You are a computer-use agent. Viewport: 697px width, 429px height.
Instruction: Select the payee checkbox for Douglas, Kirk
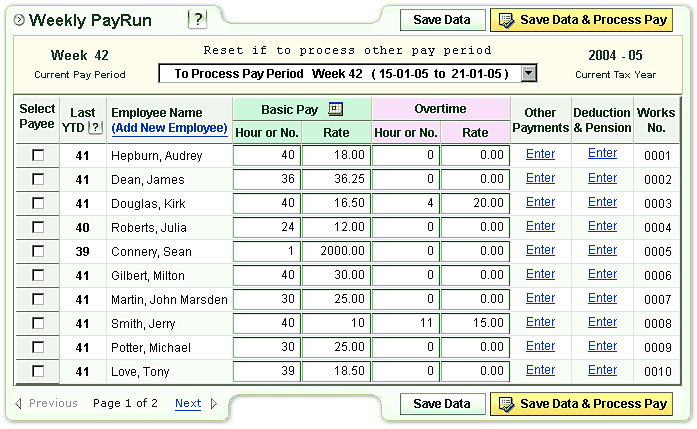click(38, 203)
